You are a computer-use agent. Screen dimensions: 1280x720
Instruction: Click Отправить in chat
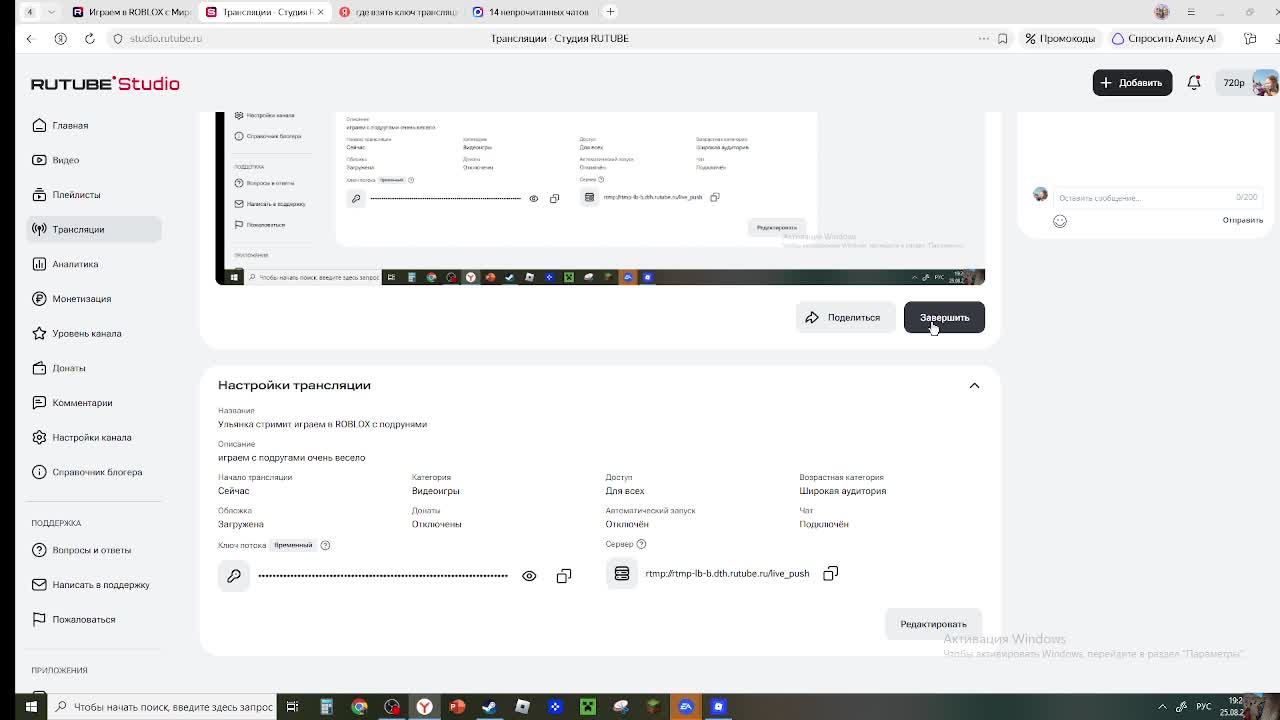pyautogui.click(x=1242, y=220)
